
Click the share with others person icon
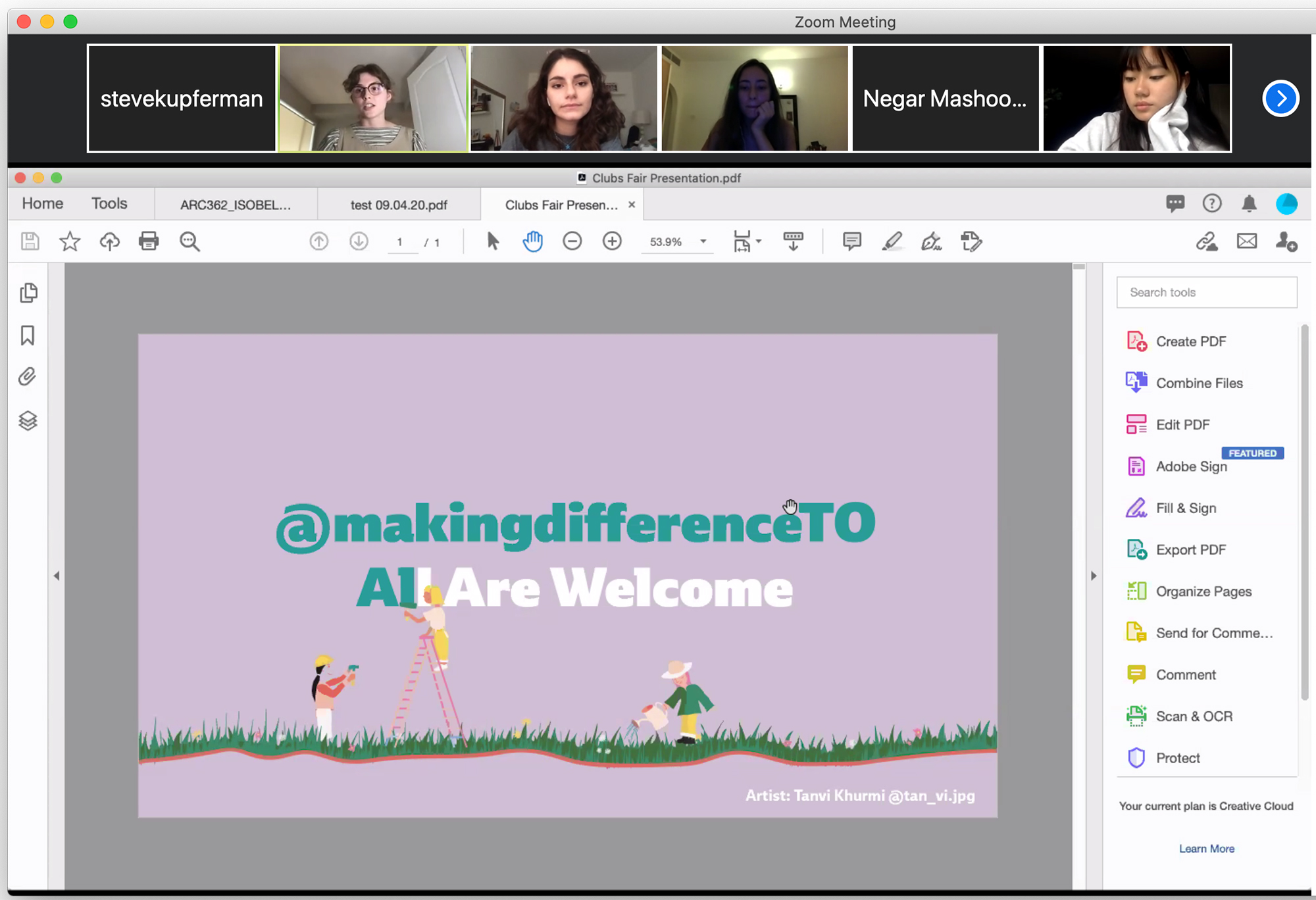tap(1286, 241)
